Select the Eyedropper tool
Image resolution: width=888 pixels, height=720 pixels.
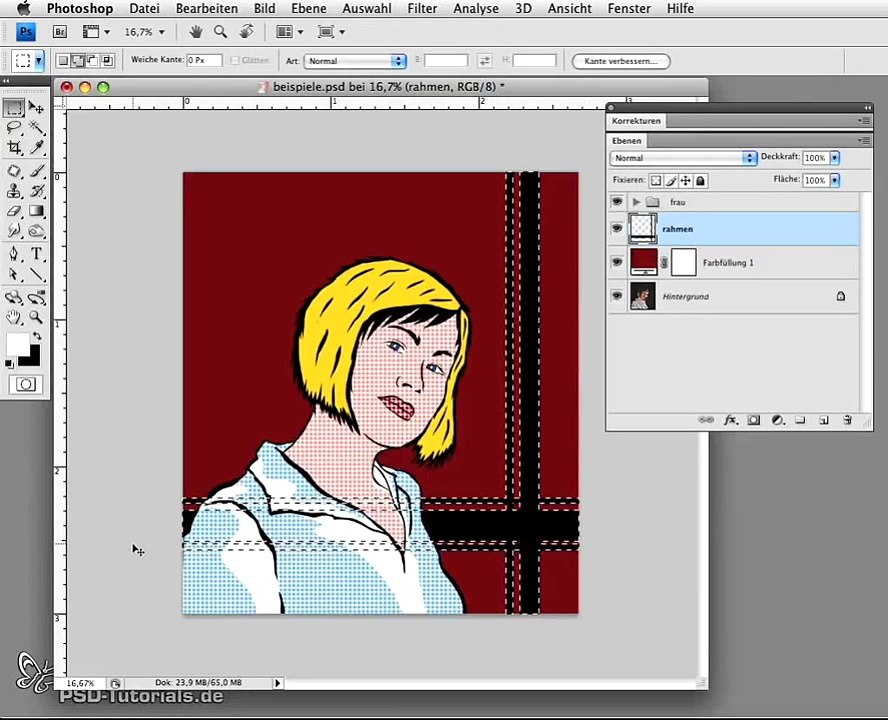tap(36, 147)
